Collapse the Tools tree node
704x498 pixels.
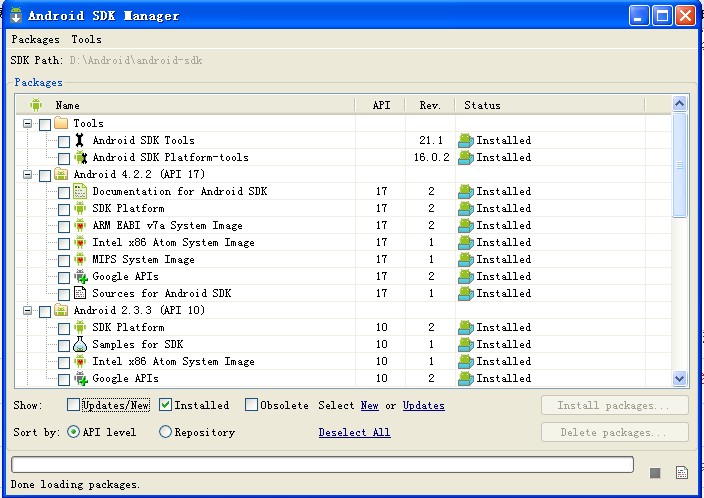click(x=28, y=123)
